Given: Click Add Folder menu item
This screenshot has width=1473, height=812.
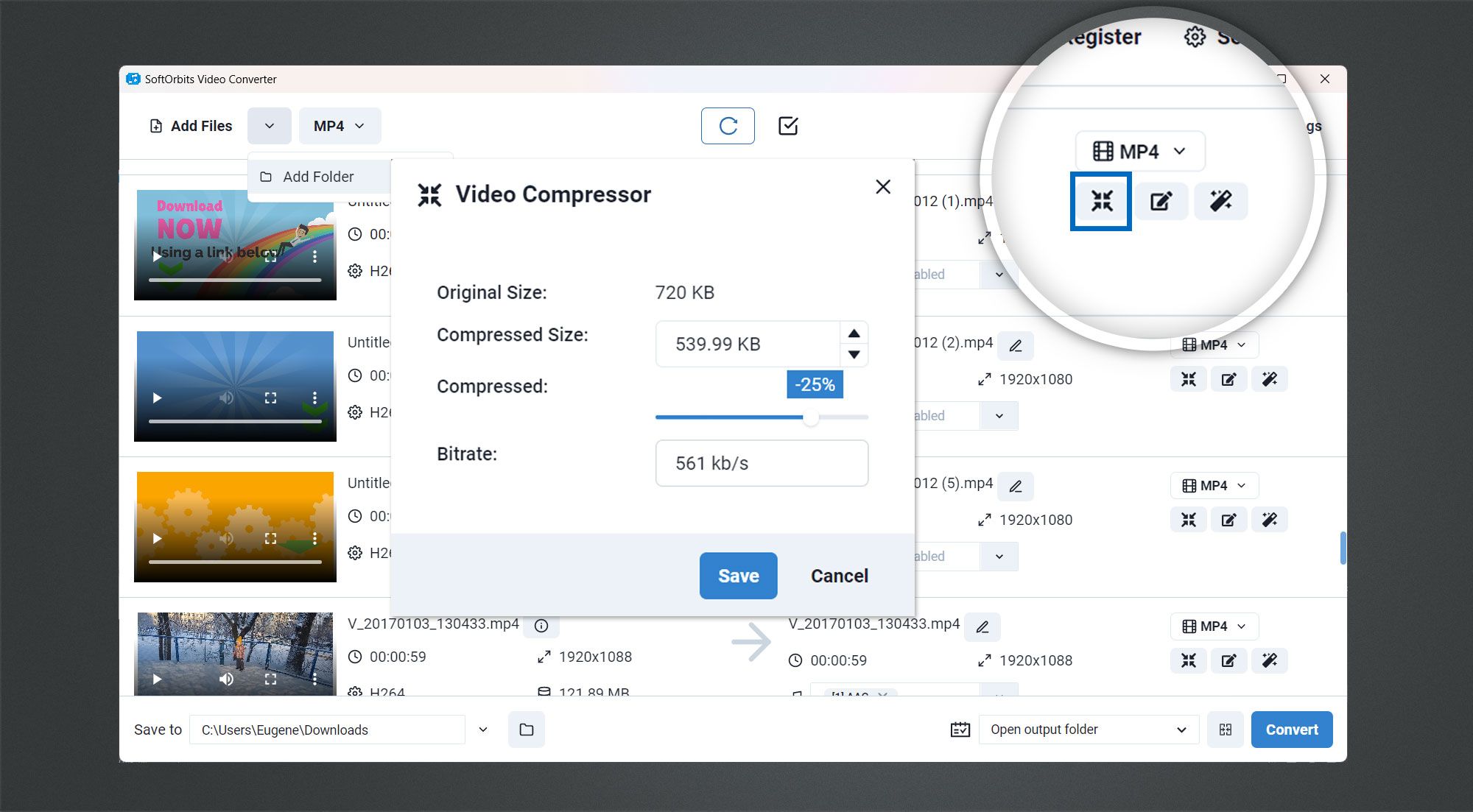Looking at the screenshot, I should 317,176.
